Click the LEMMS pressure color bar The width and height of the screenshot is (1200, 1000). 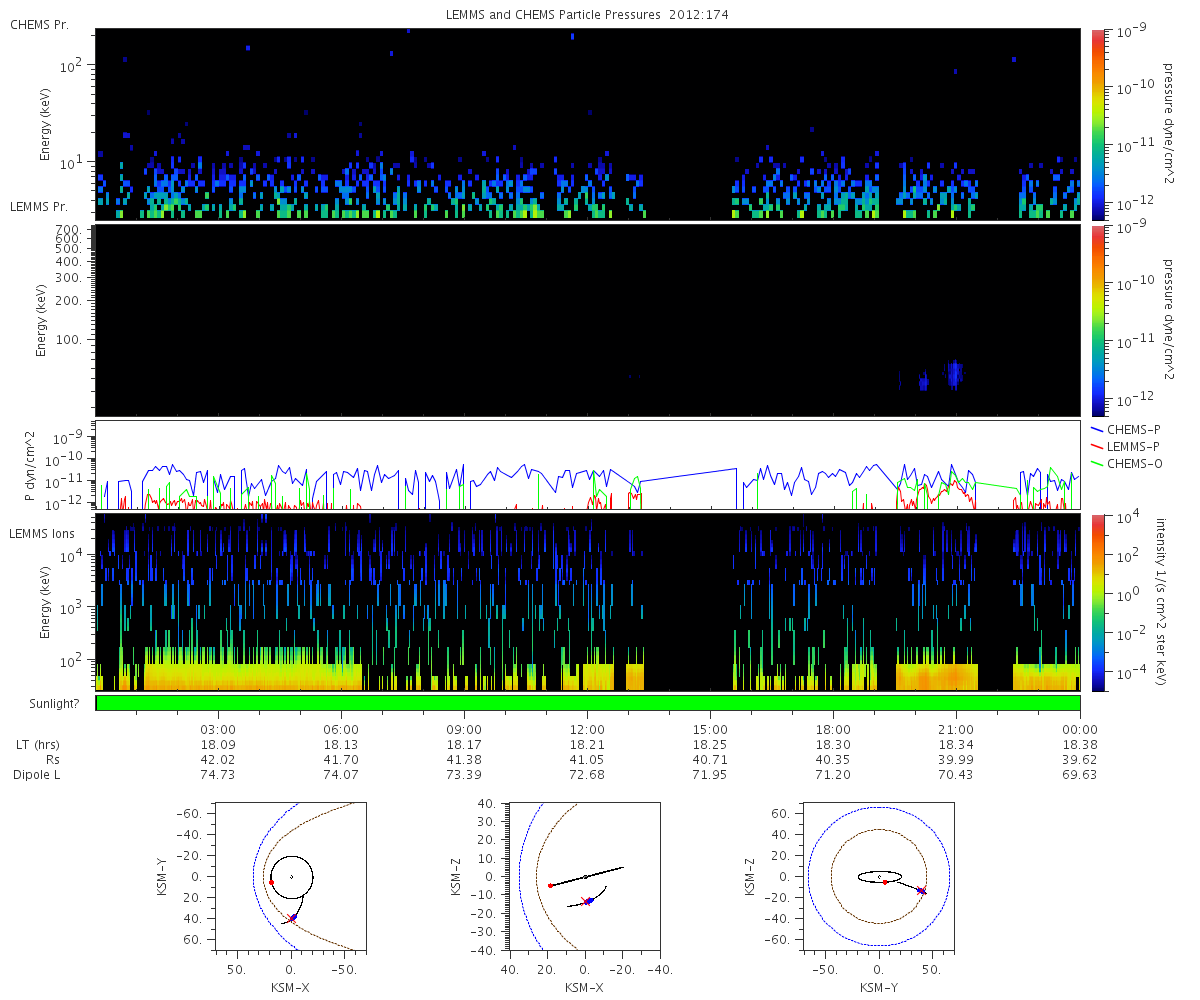point(1099,320)
